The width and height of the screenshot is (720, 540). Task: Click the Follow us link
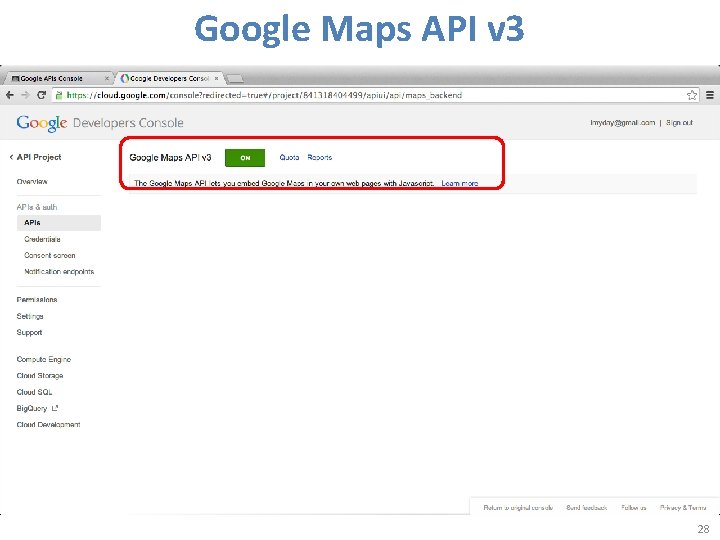click(634, 507)
